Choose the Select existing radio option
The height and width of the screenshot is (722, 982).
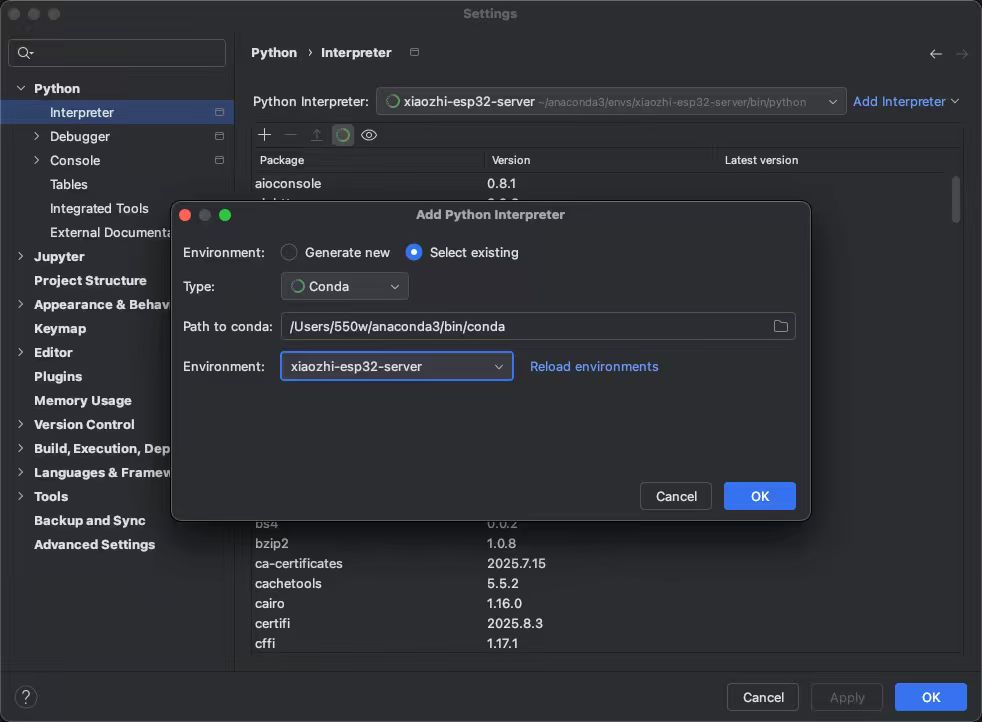(414, 252)
